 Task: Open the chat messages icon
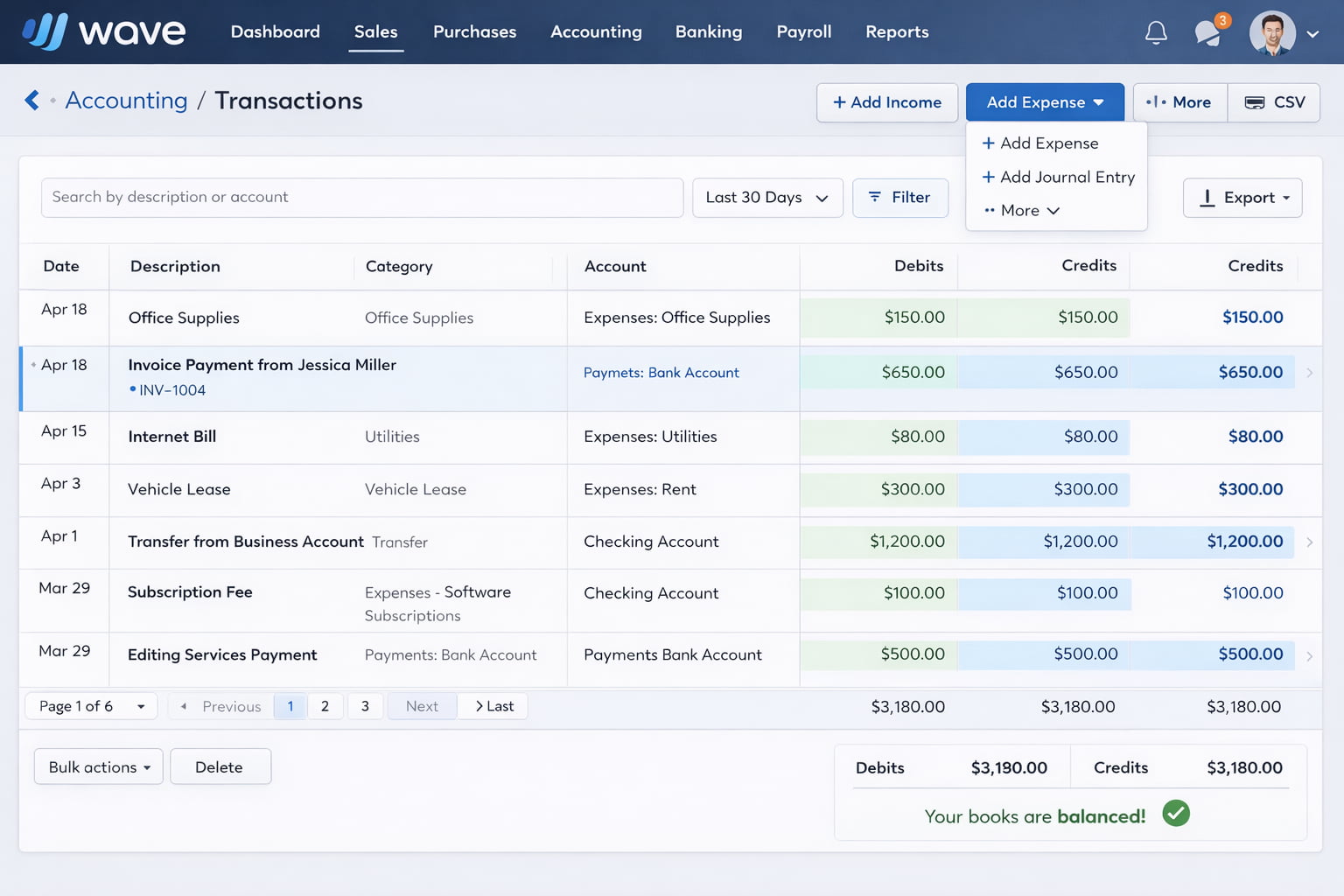[x=1208, y=33]
